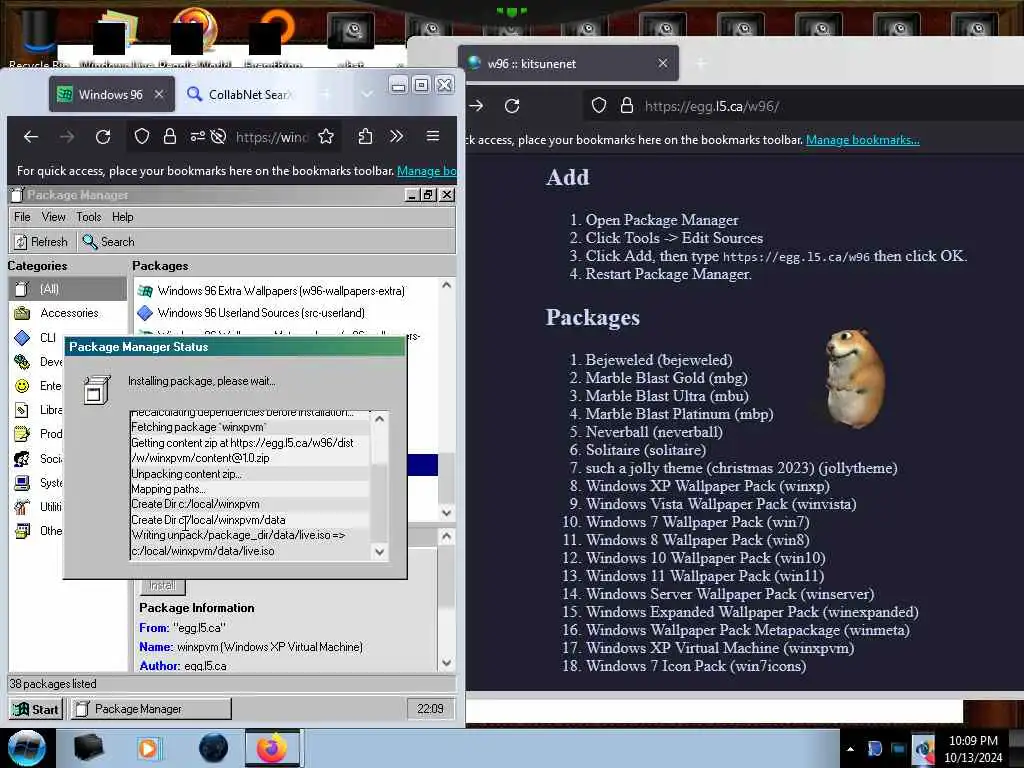Image resolution: width=1024 pixels, height=768 pixels.
Task: Go forward in the kitsunenet browser window
Action: click(x=476, y=106)
